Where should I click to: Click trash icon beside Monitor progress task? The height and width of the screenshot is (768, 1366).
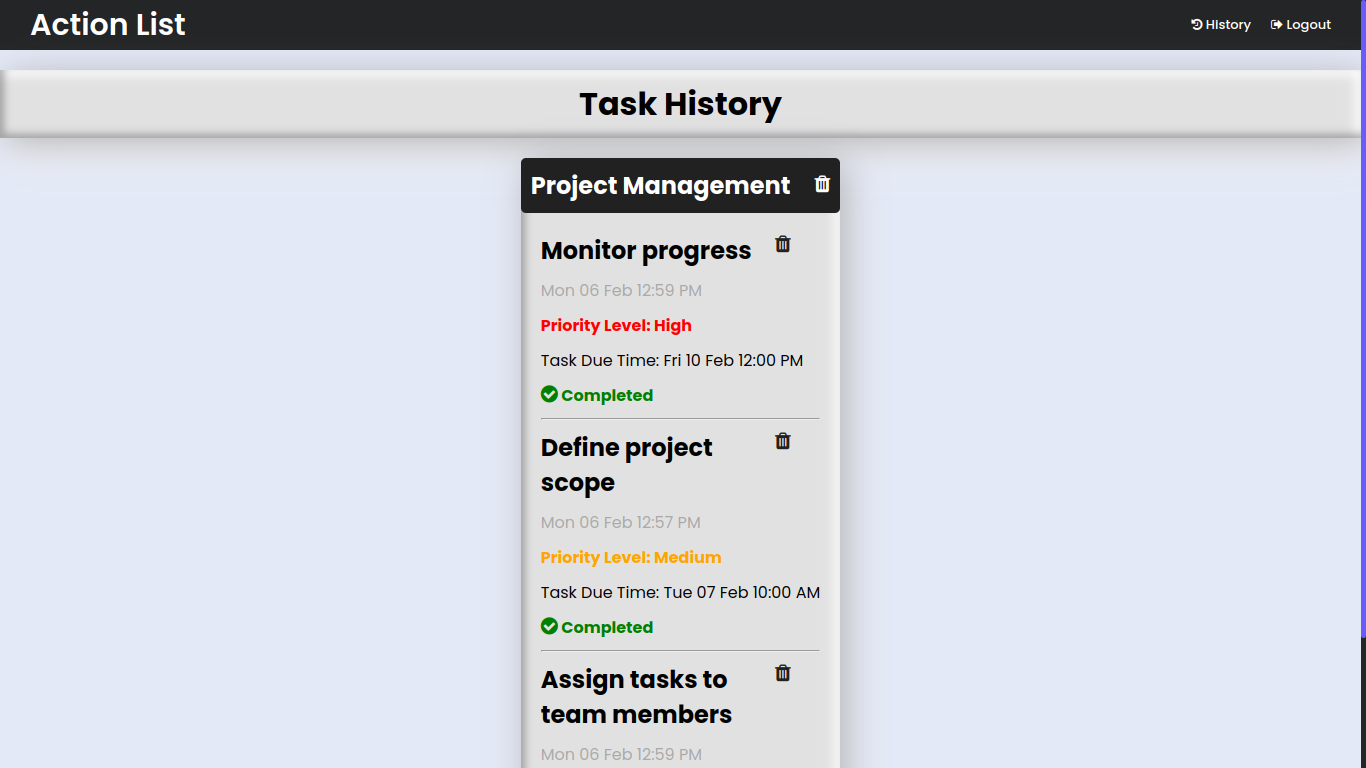point(783,244)
